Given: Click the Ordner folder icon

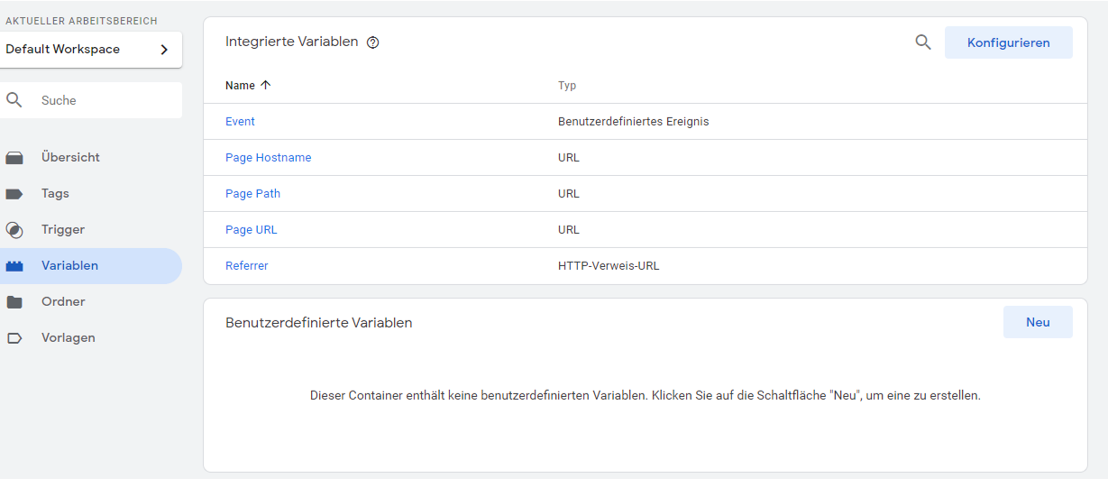Looking at the screenshot, I should [x=14, y=302].
